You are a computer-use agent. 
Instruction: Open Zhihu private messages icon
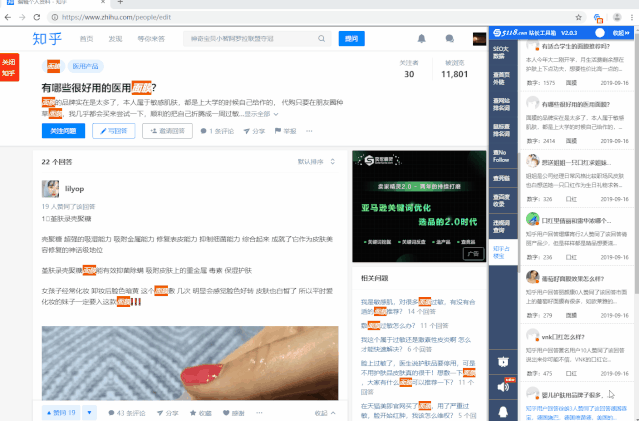pyautogui.click(x=450, y=39)
